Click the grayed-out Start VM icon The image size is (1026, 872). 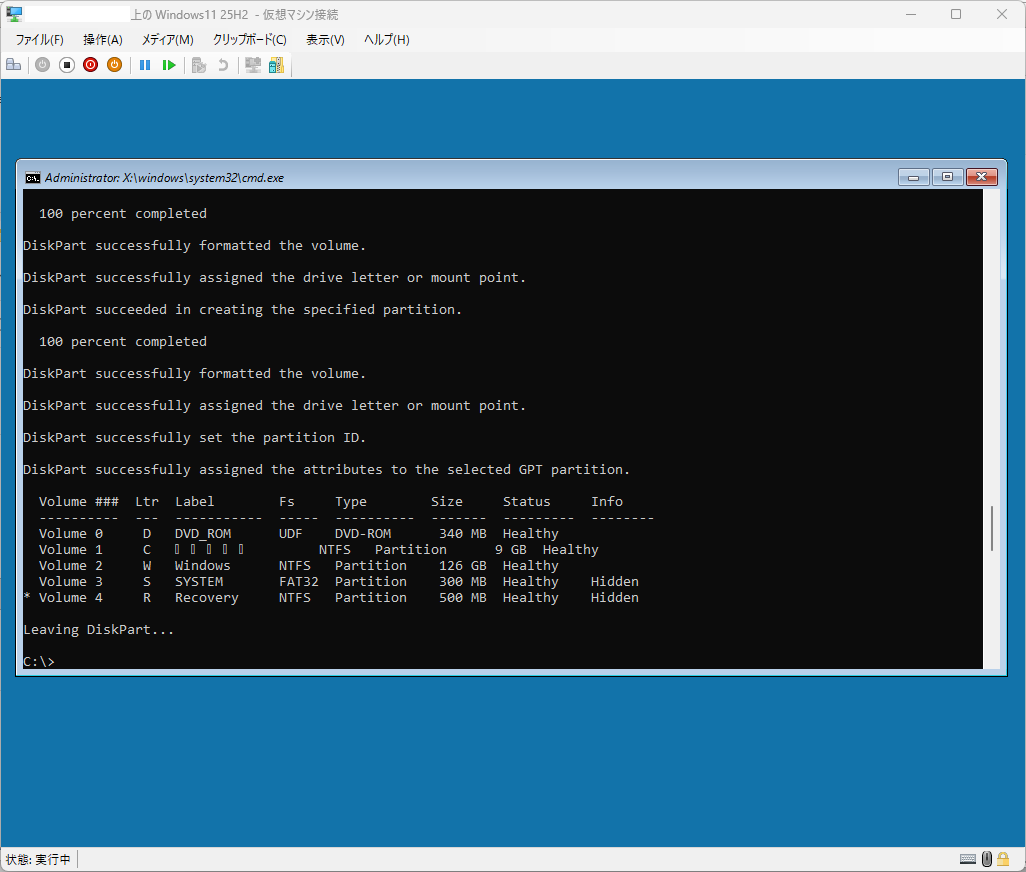(43, 65)
